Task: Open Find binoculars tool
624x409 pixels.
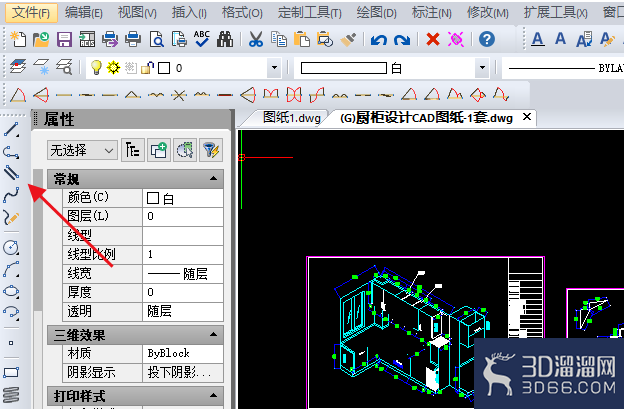Action: point(225,39)
